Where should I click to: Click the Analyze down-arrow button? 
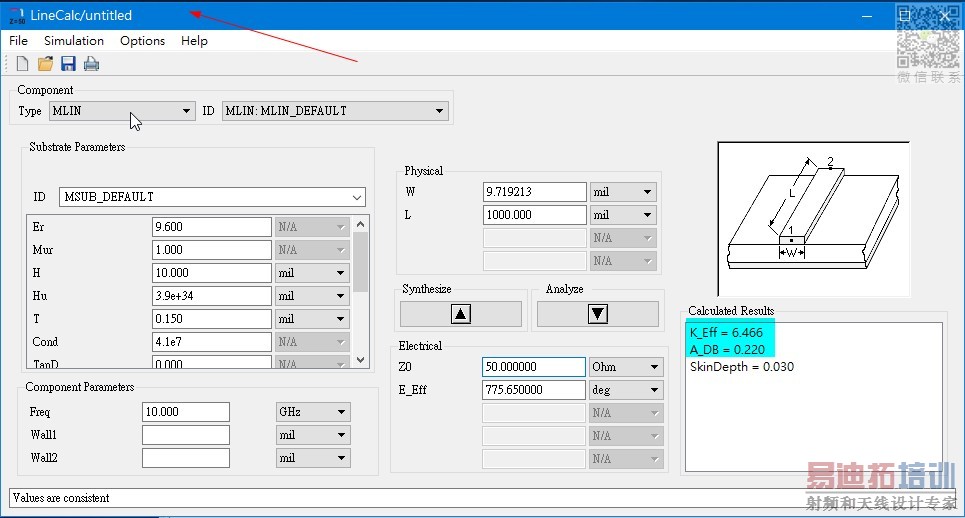tap(598, 314)
